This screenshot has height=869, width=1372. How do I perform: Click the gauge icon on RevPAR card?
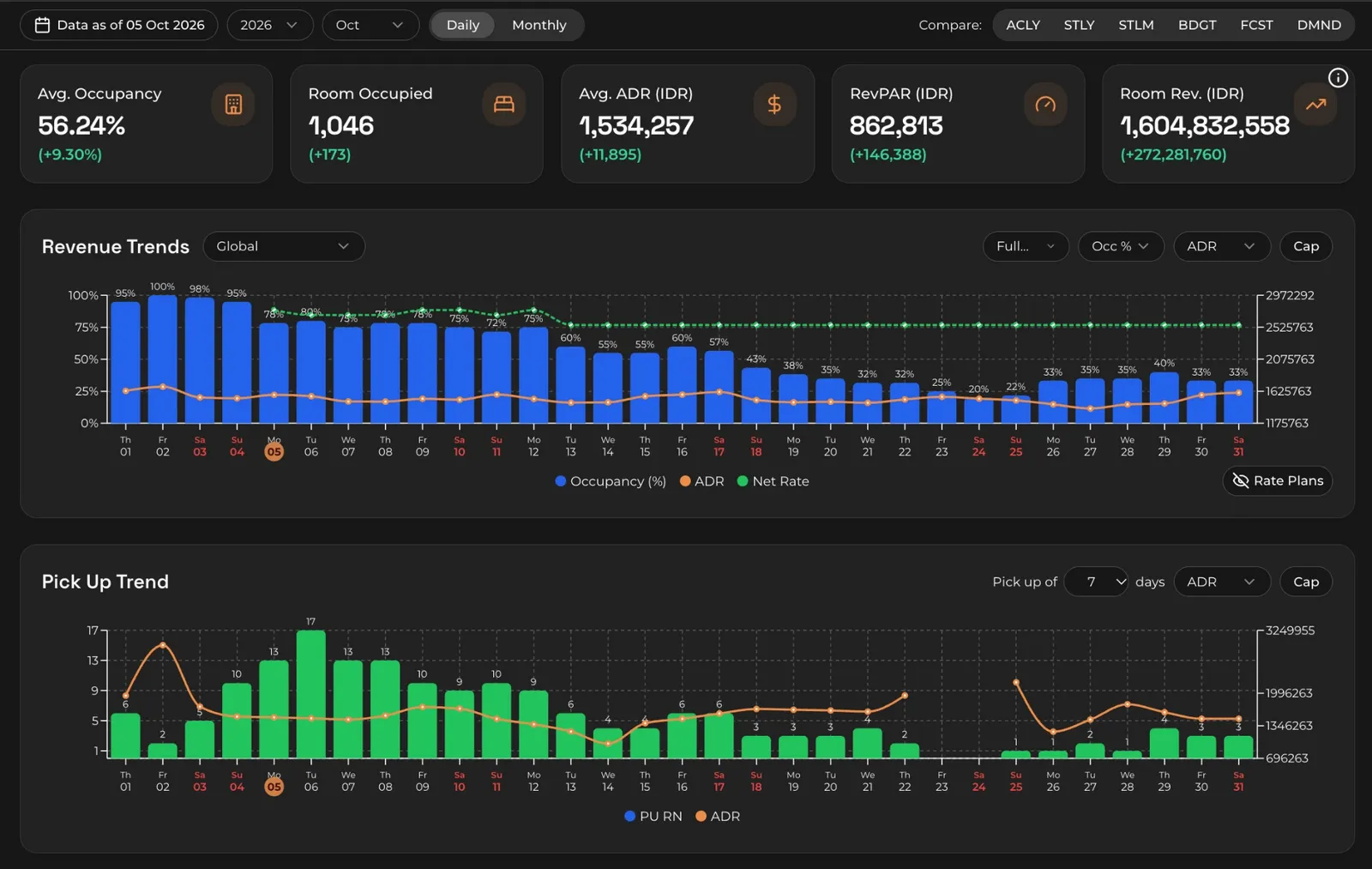pyautogui.click(x=1045, y=105)
